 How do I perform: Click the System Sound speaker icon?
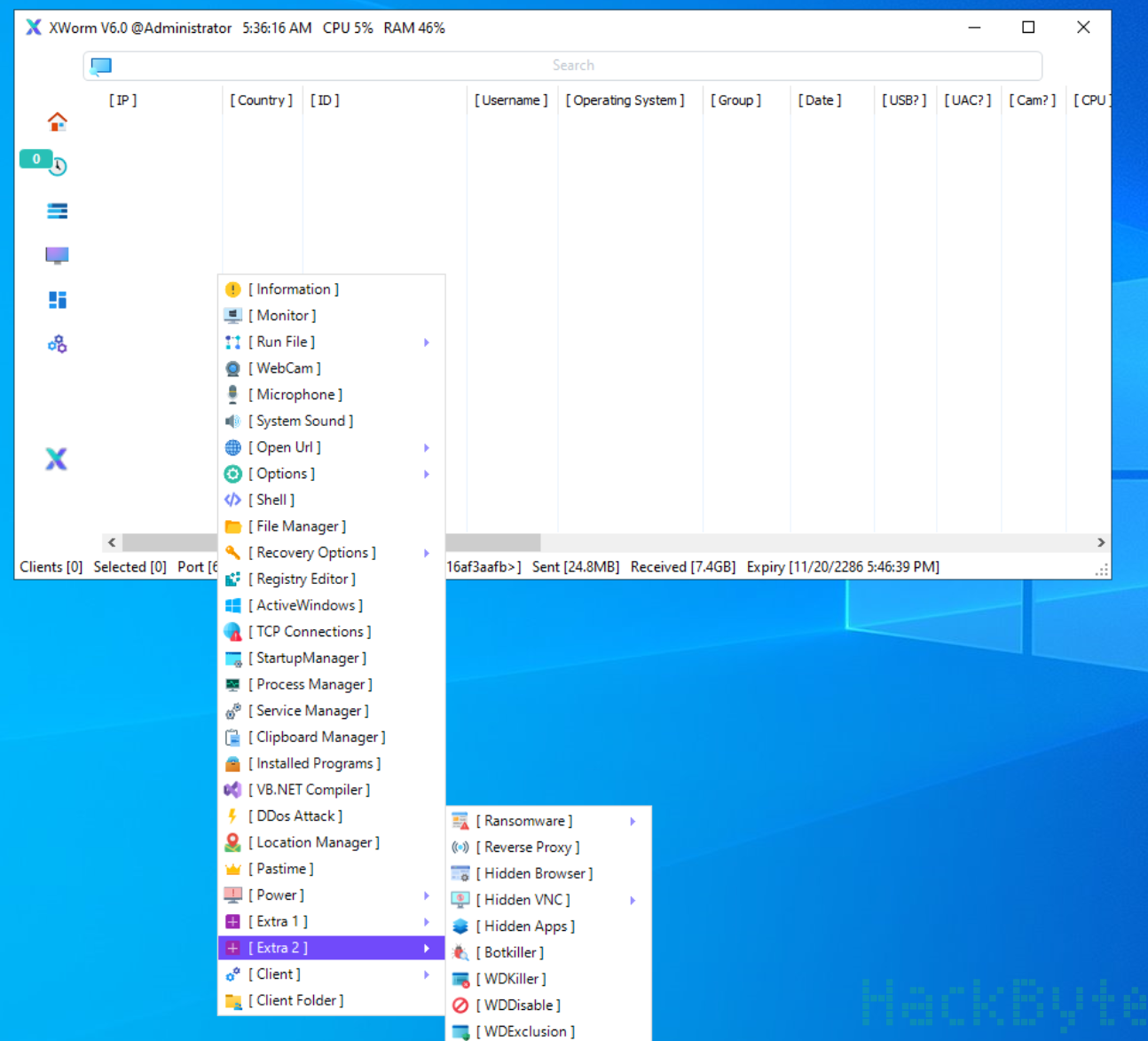pyautogui.click(x=232, y=421)
